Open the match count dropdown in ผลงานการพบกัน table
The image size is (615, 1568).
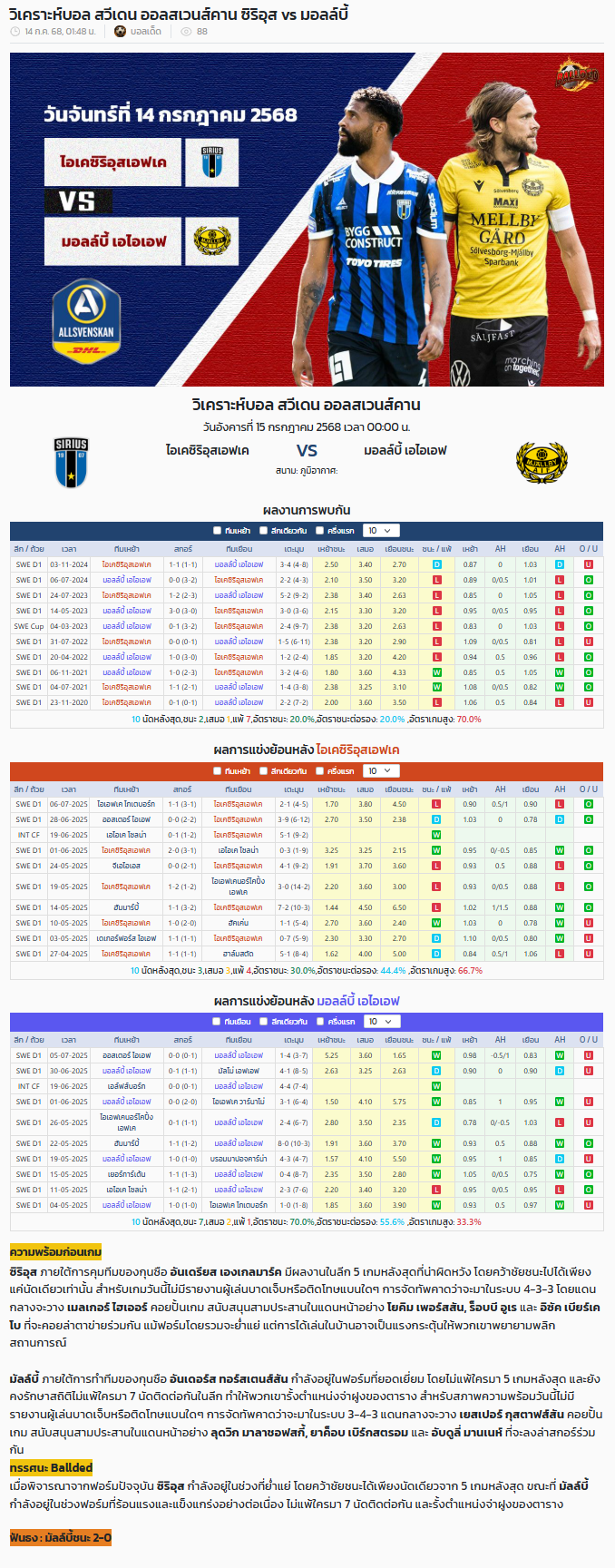380,531
